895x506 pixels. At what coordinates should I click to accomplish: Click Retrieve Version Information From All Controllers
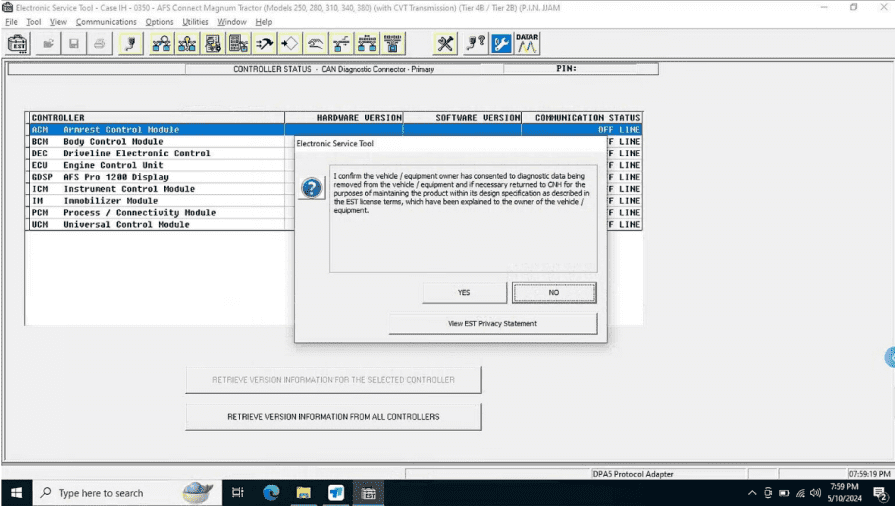pyautogui.click(x=333, y=416)
